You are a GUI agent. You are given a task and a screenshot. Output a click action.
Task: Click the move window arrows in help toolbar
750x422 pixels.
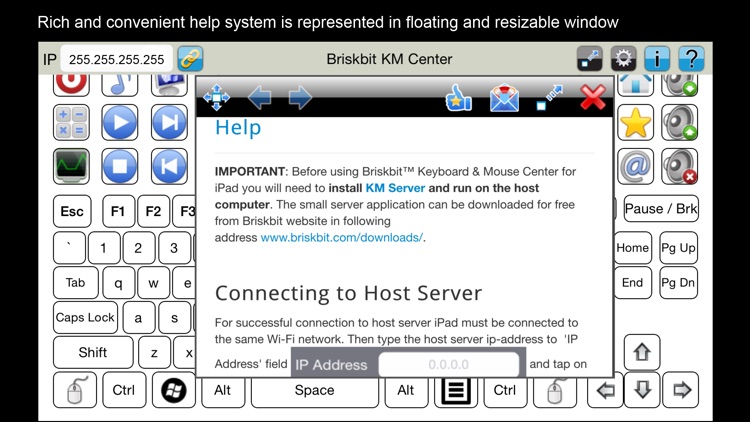[x=216, y=98]
